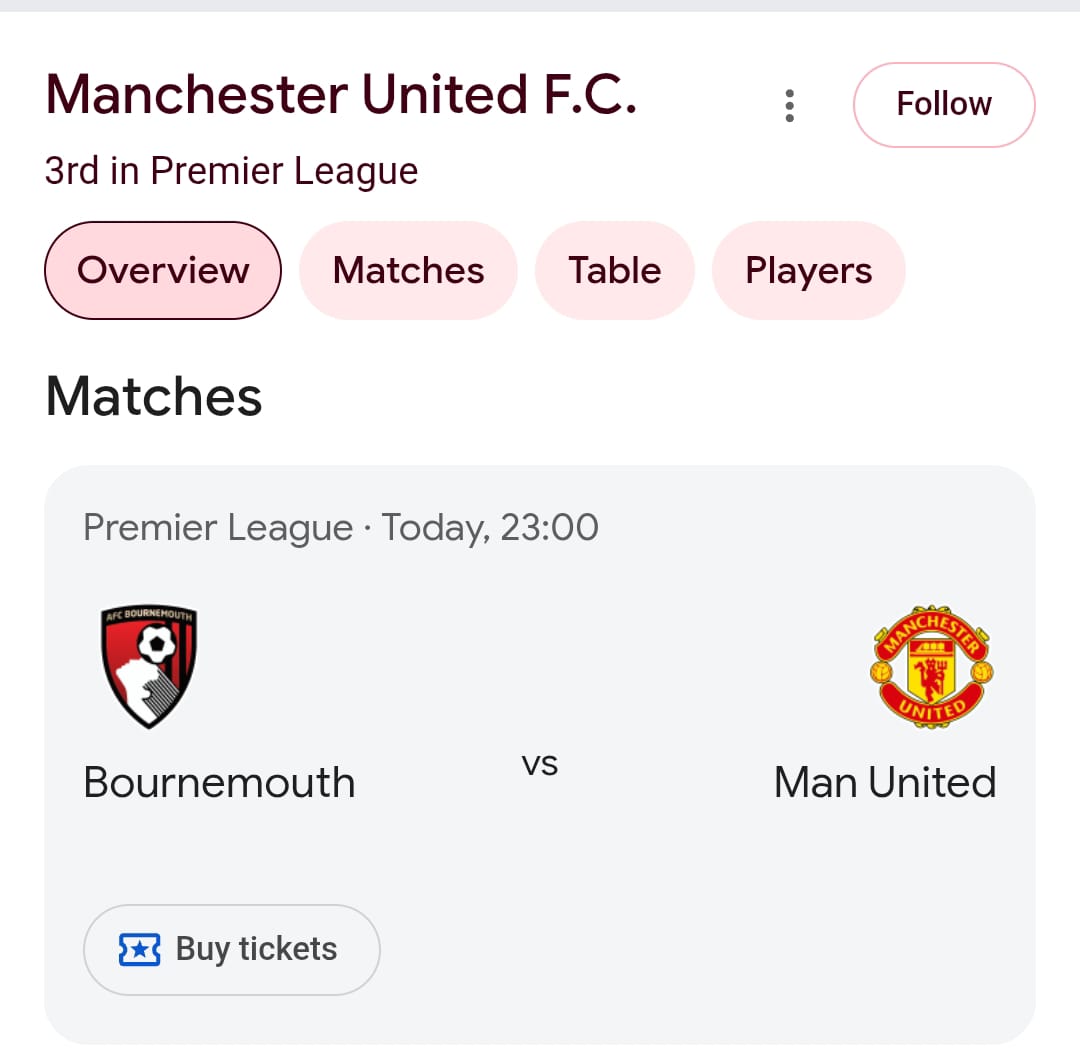Viewport: 1080px width, 1060px height.
Task: Switch to the Matches tab
Action: pyautogui.click(x=408, y=270)
